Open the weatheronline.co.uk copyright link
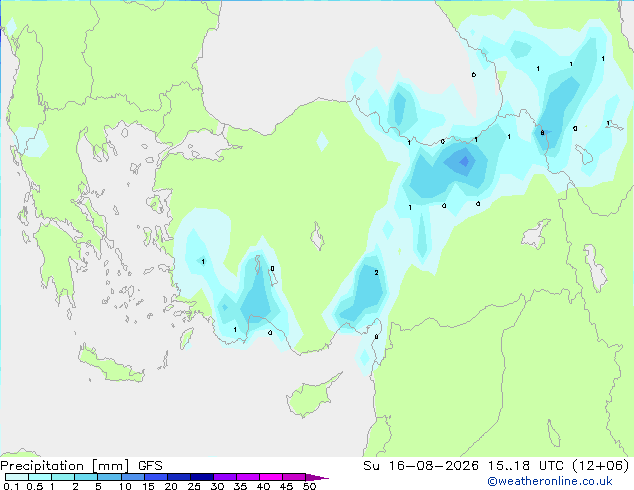634x490 pixels. 550,481
